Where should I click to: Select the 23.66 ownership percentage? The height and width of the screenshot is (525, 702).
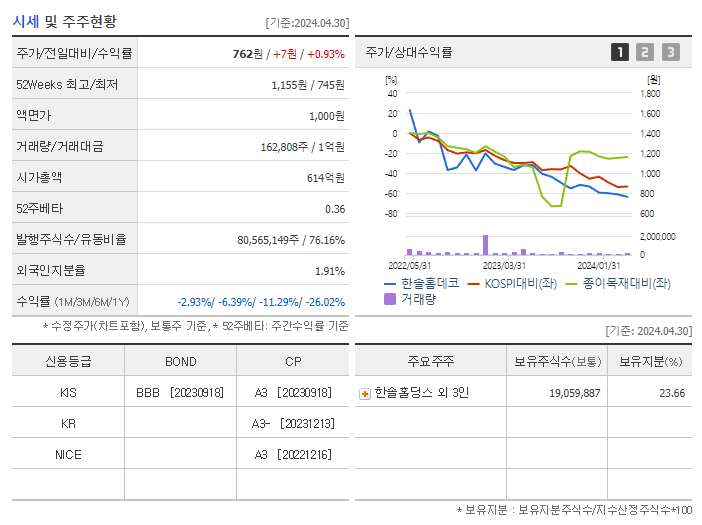(672, 393)
